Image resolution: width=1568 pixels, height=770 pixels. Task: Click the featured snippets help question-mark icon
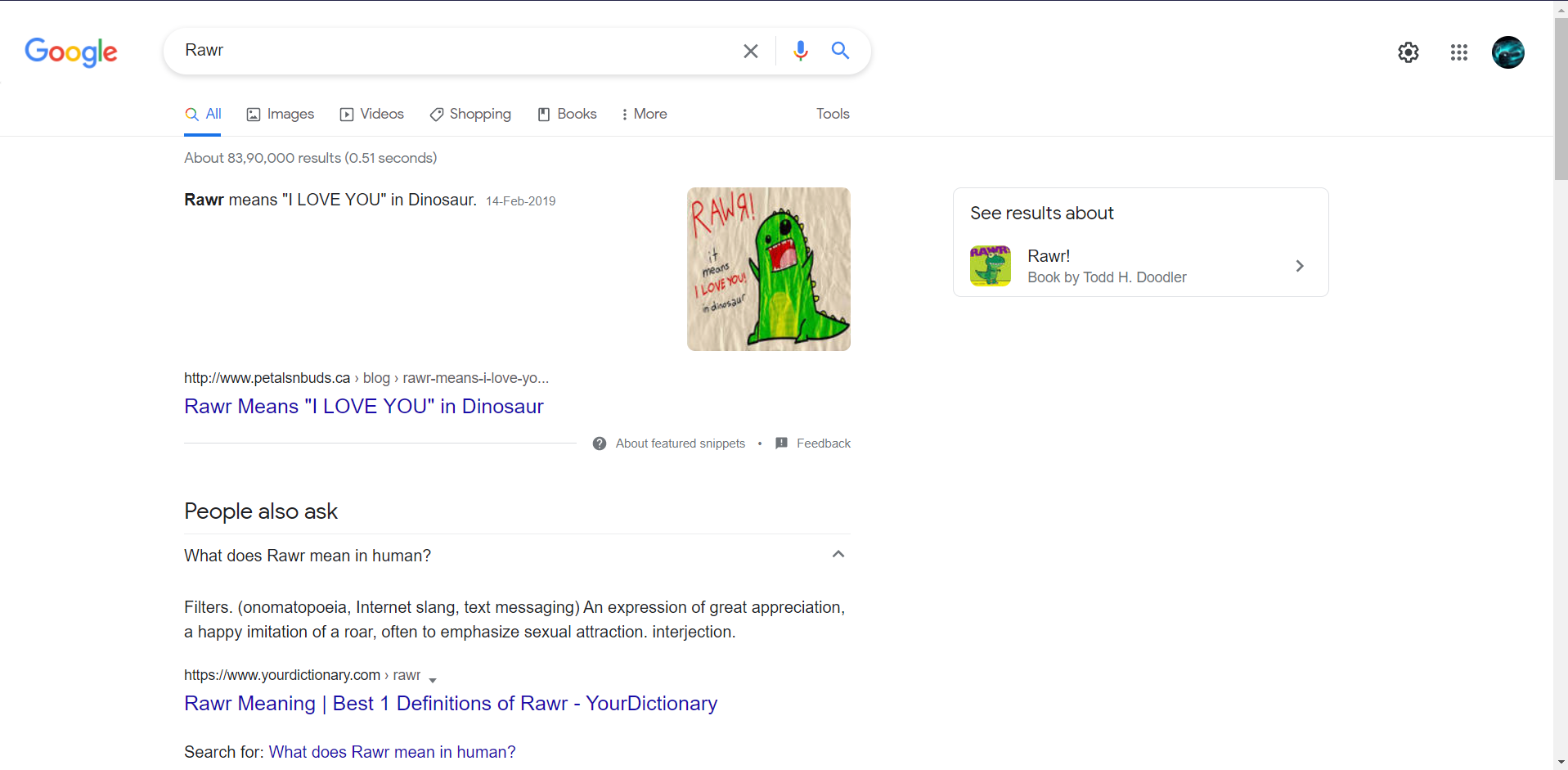tap(598, 443)
